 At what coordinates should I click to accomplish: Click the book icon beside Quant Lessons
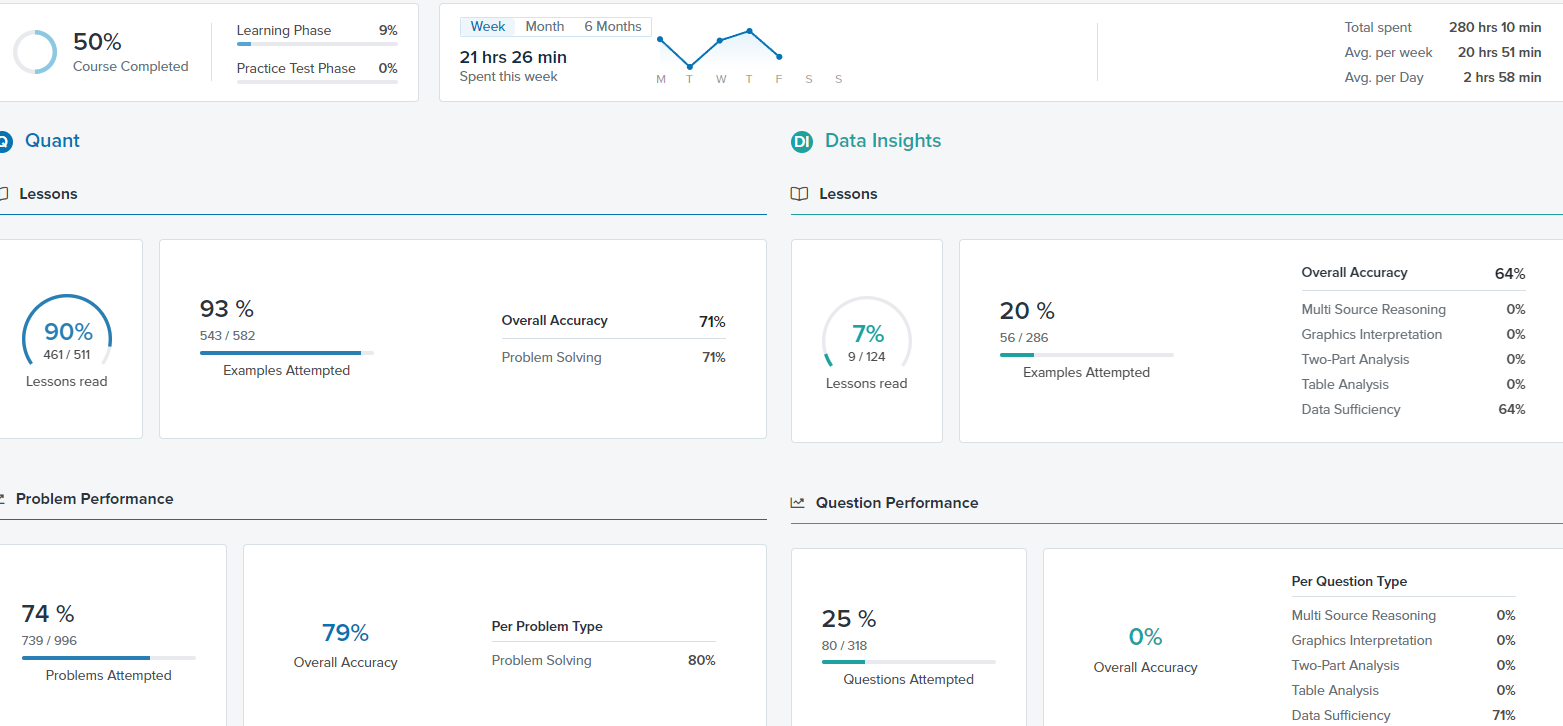pyautogui.click(x=3, y=194)
